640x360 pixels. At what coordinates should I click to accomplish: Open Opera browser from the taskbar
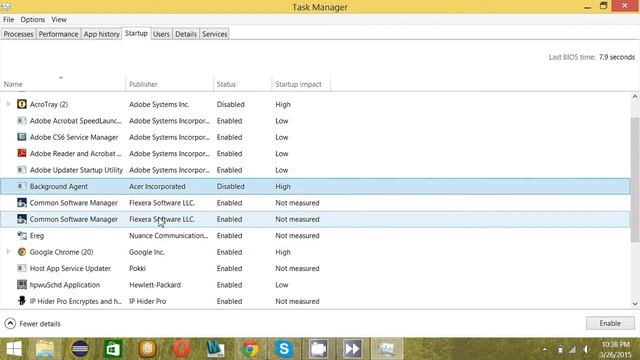coord(182,349)
